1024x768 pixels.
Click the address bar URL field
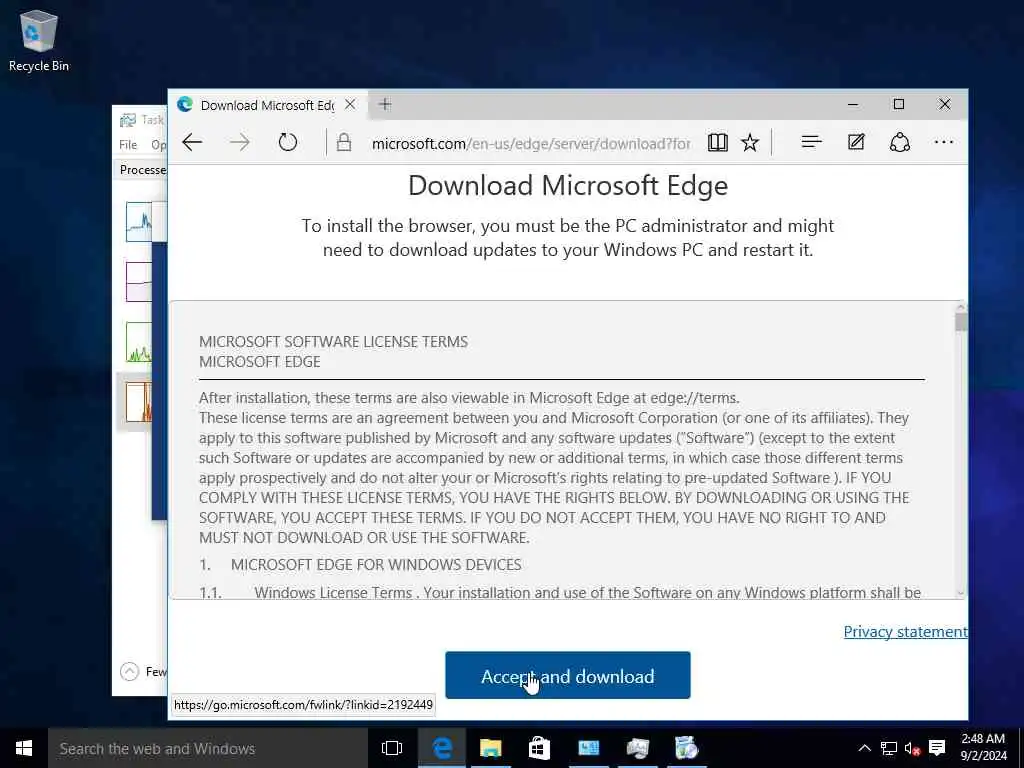pos(530,143)
